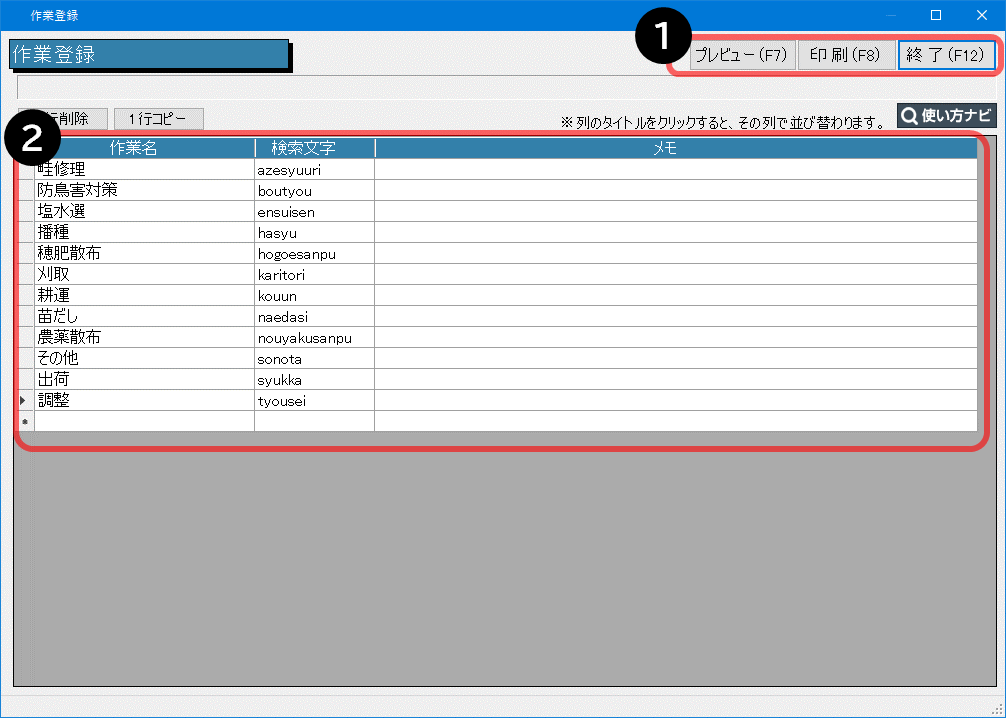Click the 1行コピー button

pos(158,118)
